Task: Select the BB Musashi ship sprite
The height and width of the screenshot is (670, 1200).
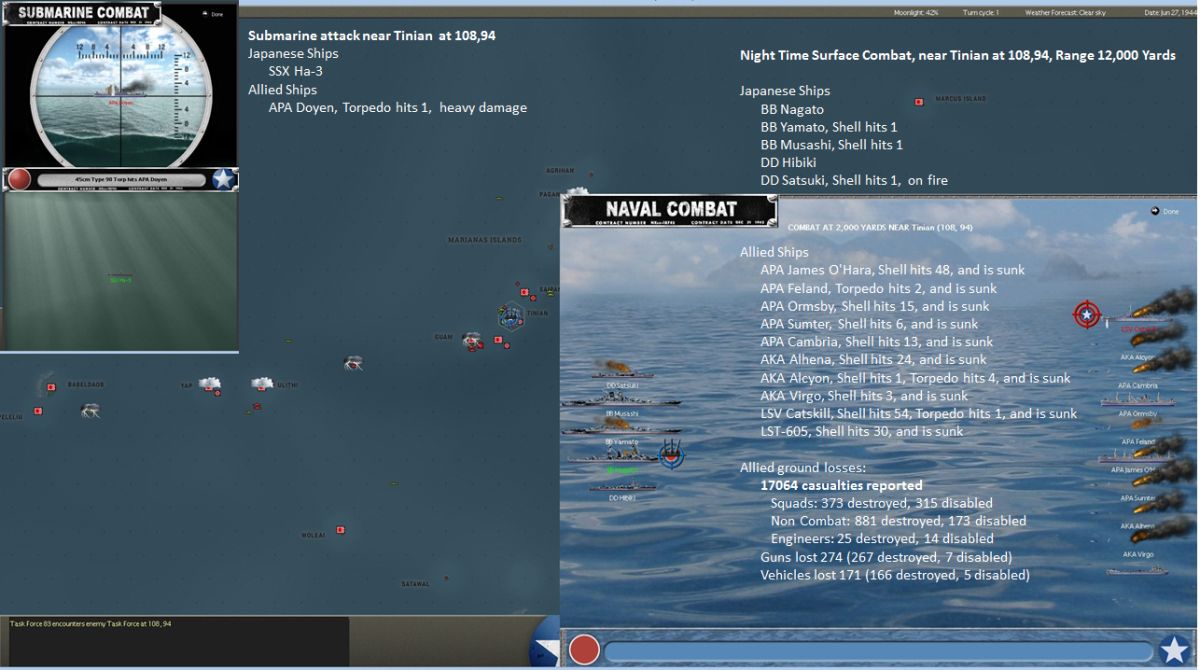Action: (622, 400)
